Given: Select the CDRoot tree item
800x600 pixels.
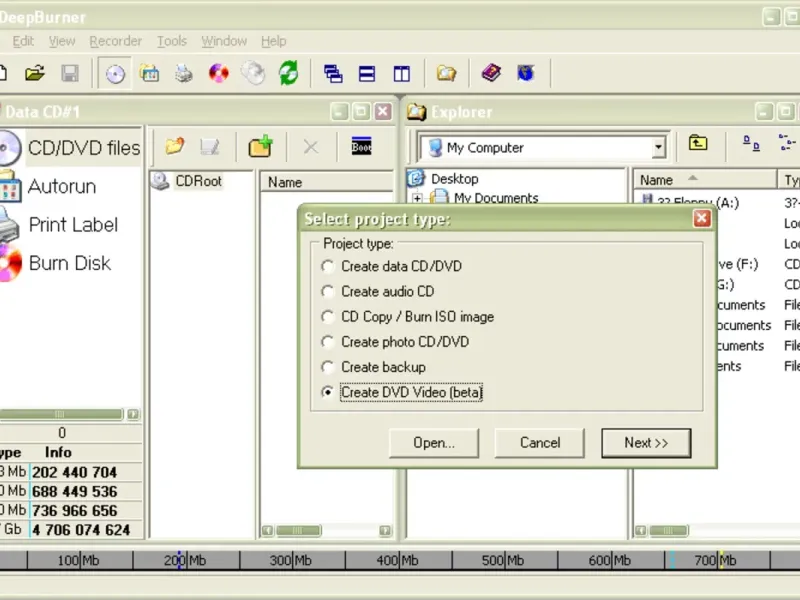Looking at the screenshot, I should click(199, 181).
